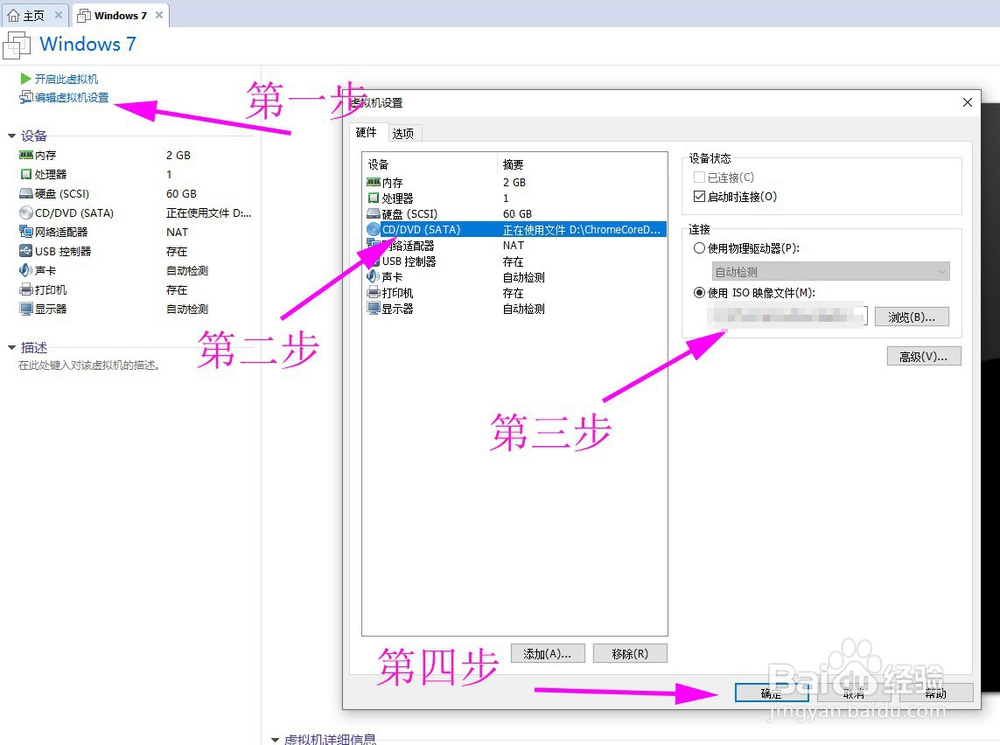The height and width of the screenshot is (745, 1000).
Task: Click the 编辑虚拟机设置 link
Action: 71,97
